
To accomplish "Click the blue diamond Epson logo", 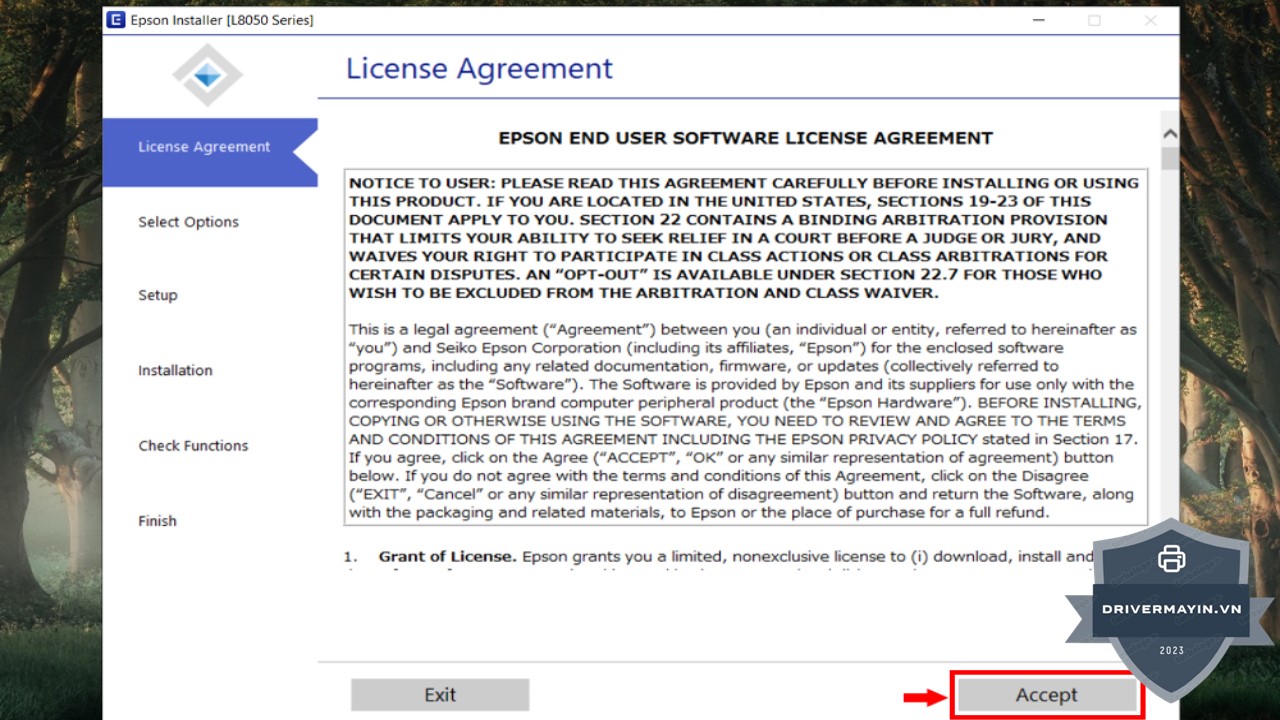I will tap(207, 75).
